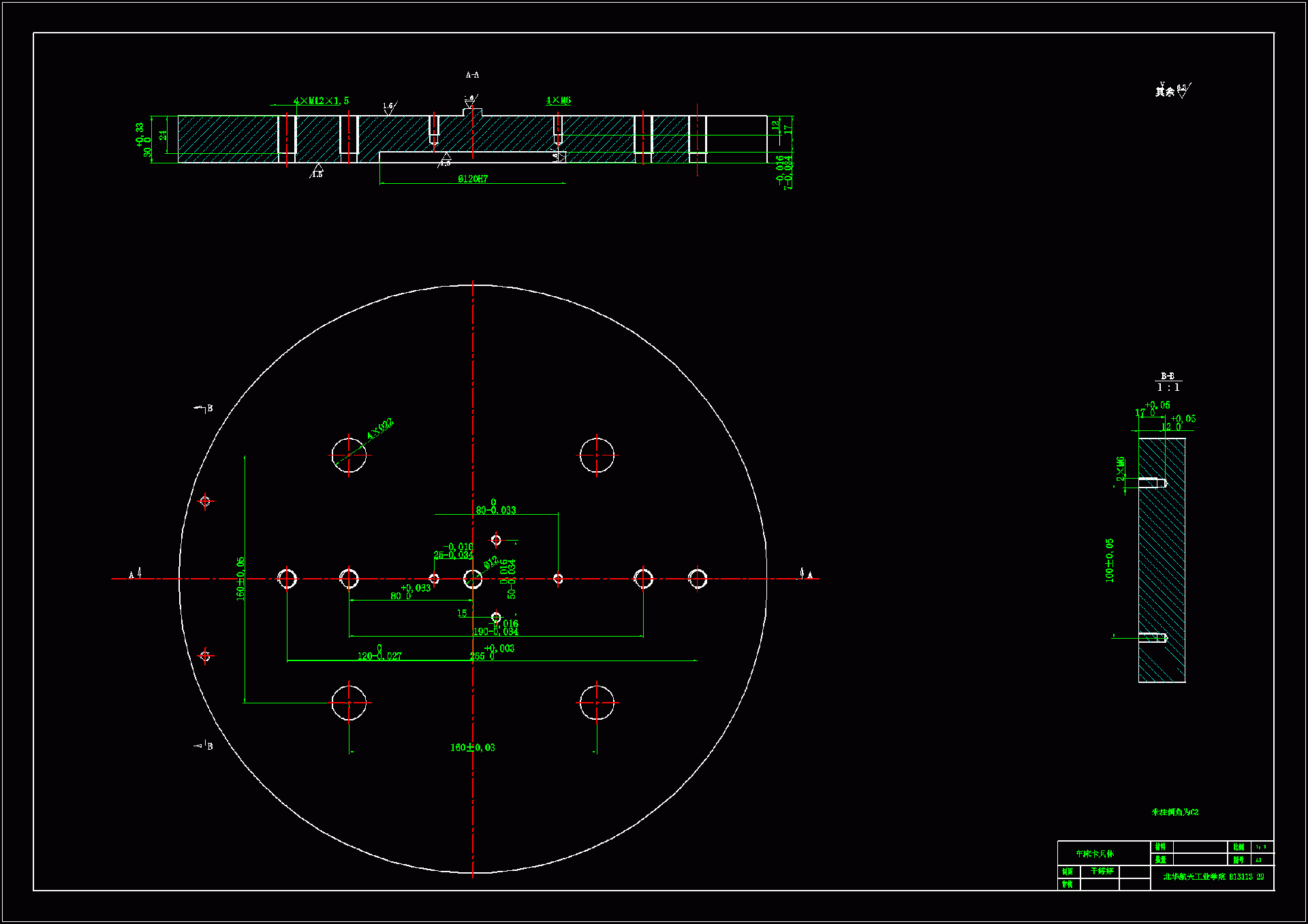The height and width of the screenshot is (924, 1308).
Task: Select the B-B section view label
Action: click(x=1168, y=376)
